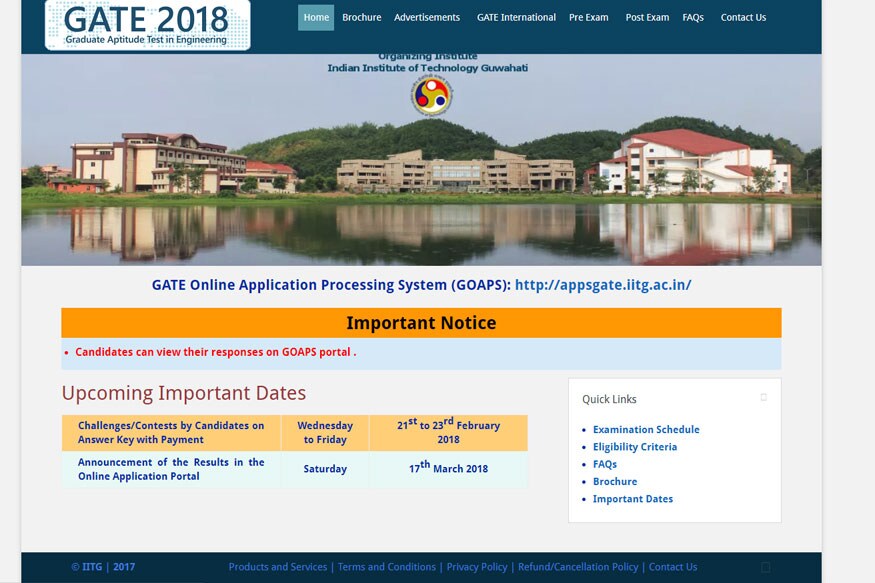Click the IIT Guwahati emblem in banner
Screen dimensions: 875x583
[431, 96]
